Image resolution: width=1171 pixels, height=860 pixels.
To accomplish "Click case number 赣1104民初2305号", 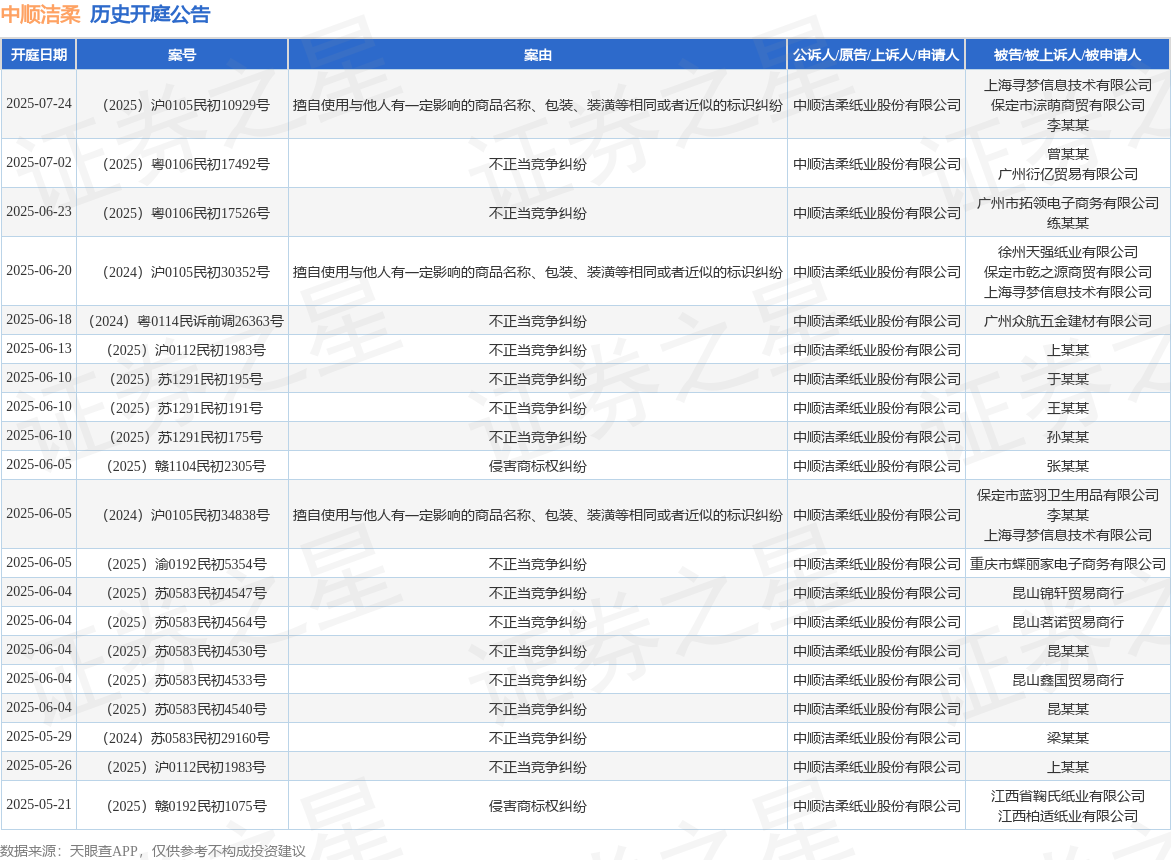I will 186,467.
